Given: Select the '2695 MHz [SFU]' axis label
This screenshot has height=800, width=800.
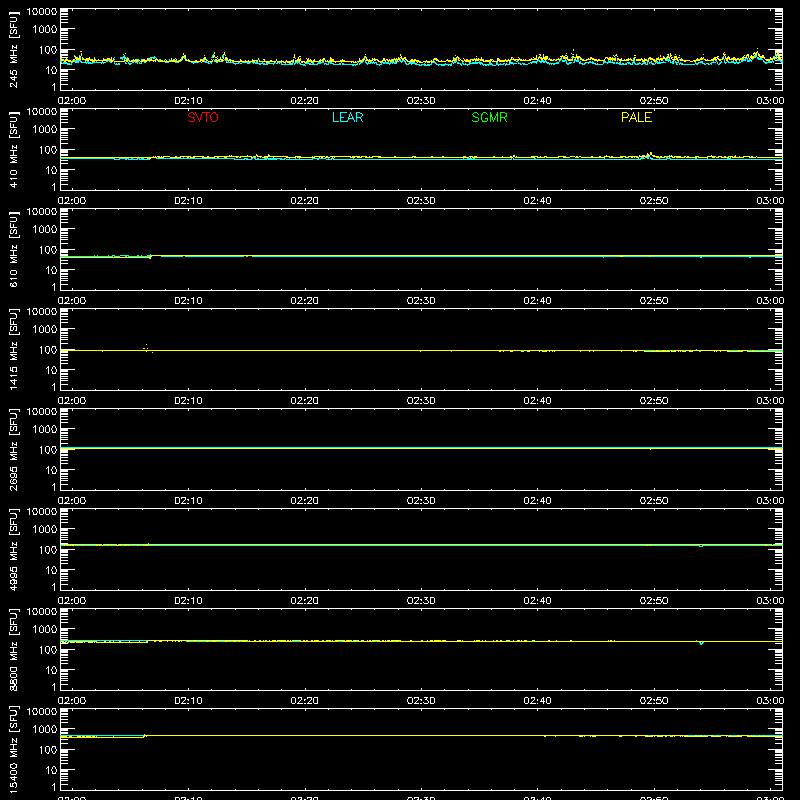Looking at the screenshot, I should [13, 450].
